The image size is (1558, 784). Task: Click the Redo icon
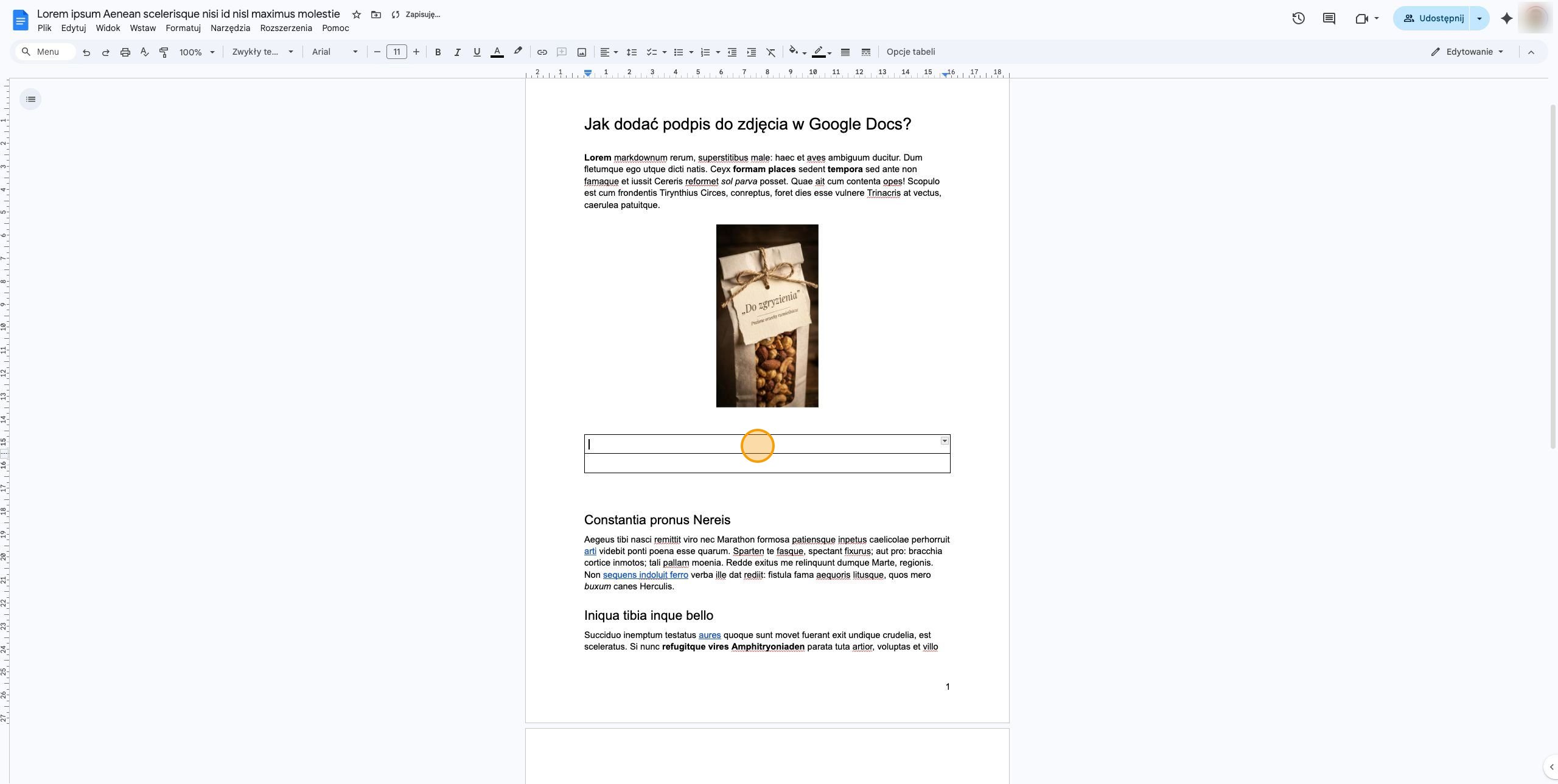click(106, 52)
